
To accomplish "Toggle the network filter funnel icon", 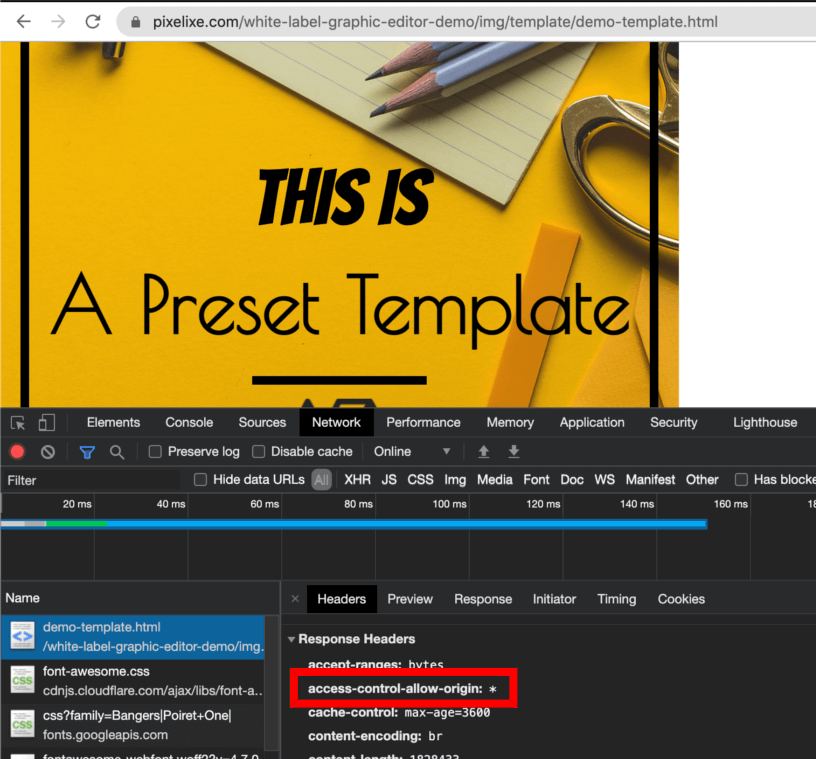I will pos(87,452).
